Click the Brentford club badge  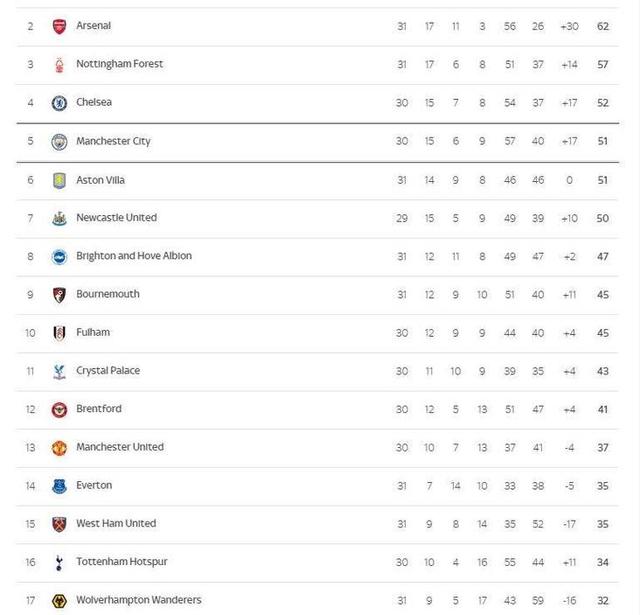59,409
